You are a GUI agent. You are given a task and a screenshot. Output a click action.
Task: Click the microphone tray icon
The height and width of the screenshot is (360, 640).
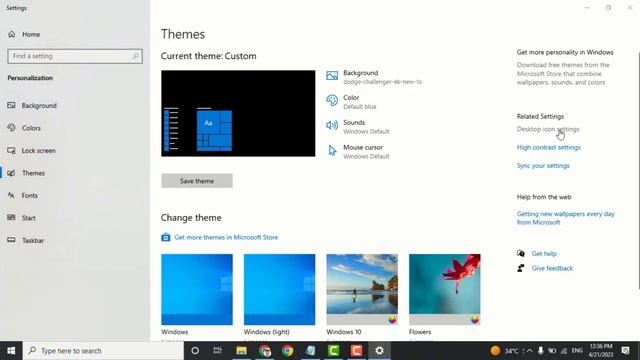pos(540,351)
